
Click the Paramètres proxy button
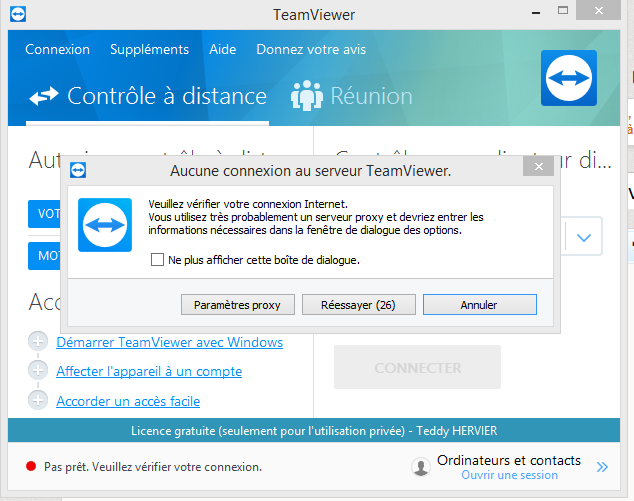tap(238, 304)
